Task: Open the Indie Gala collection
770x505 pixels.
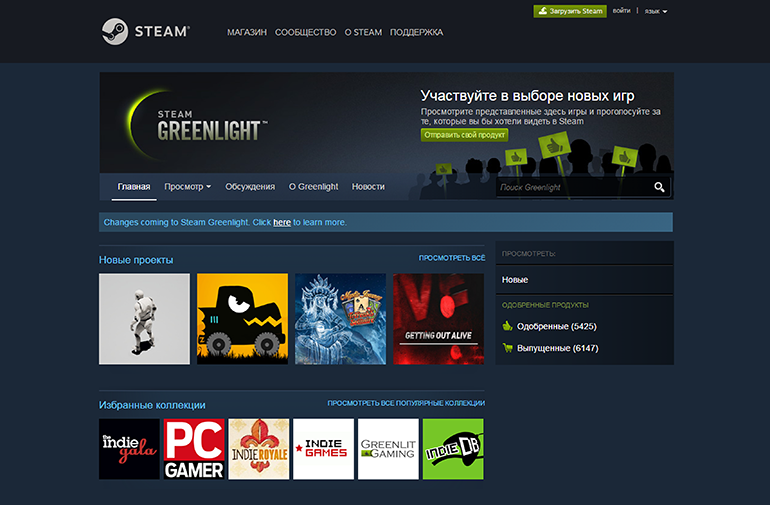Action: [129, 449]
